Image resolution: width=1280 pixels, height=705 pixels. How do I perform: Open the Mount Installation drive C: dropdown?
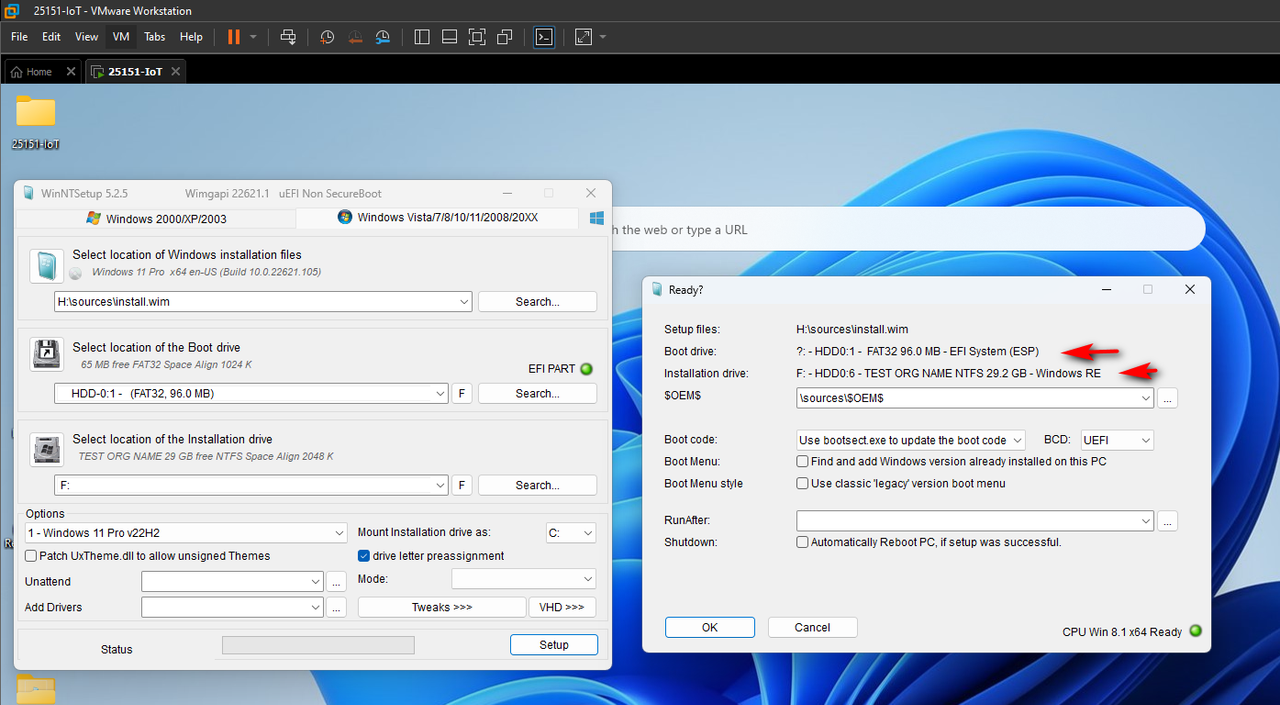pos(571,533)
